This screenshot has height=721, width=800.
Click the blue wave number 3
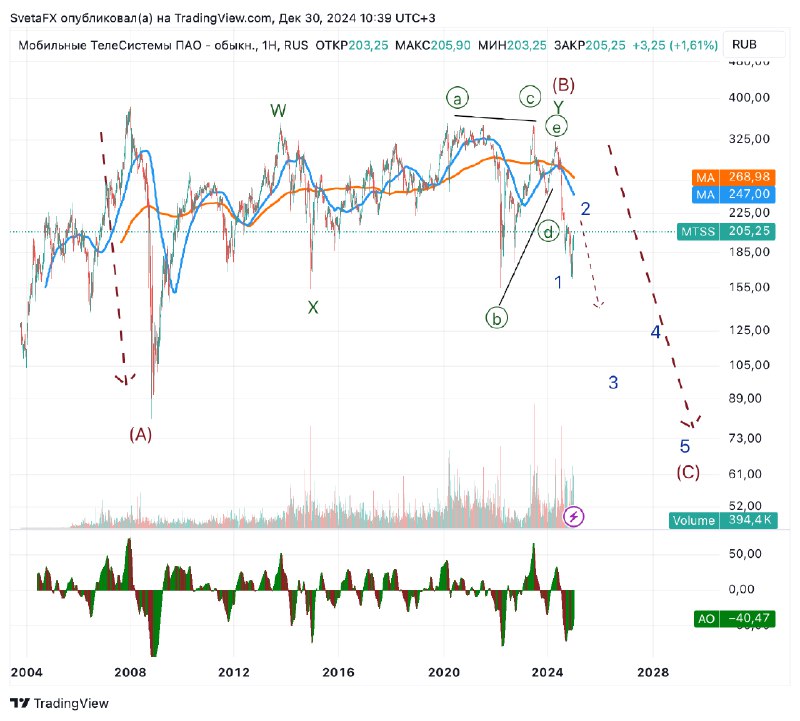613,382
